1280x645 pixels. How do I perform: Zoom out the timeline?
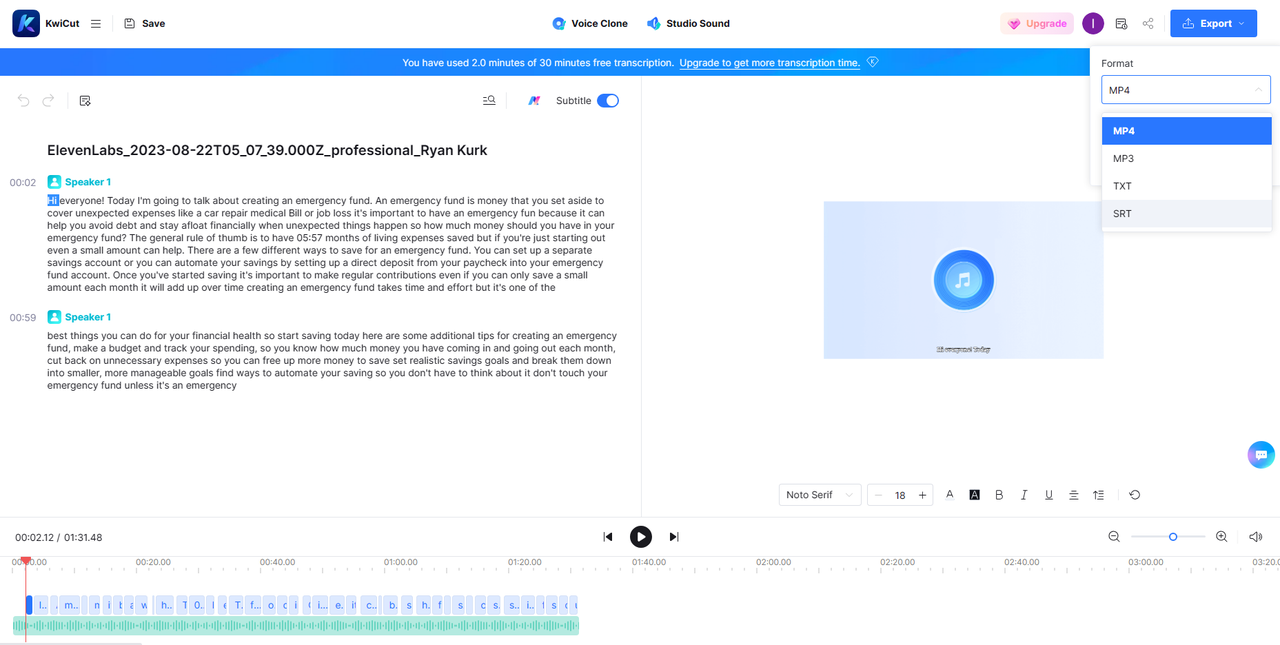tap(1114, 537)
